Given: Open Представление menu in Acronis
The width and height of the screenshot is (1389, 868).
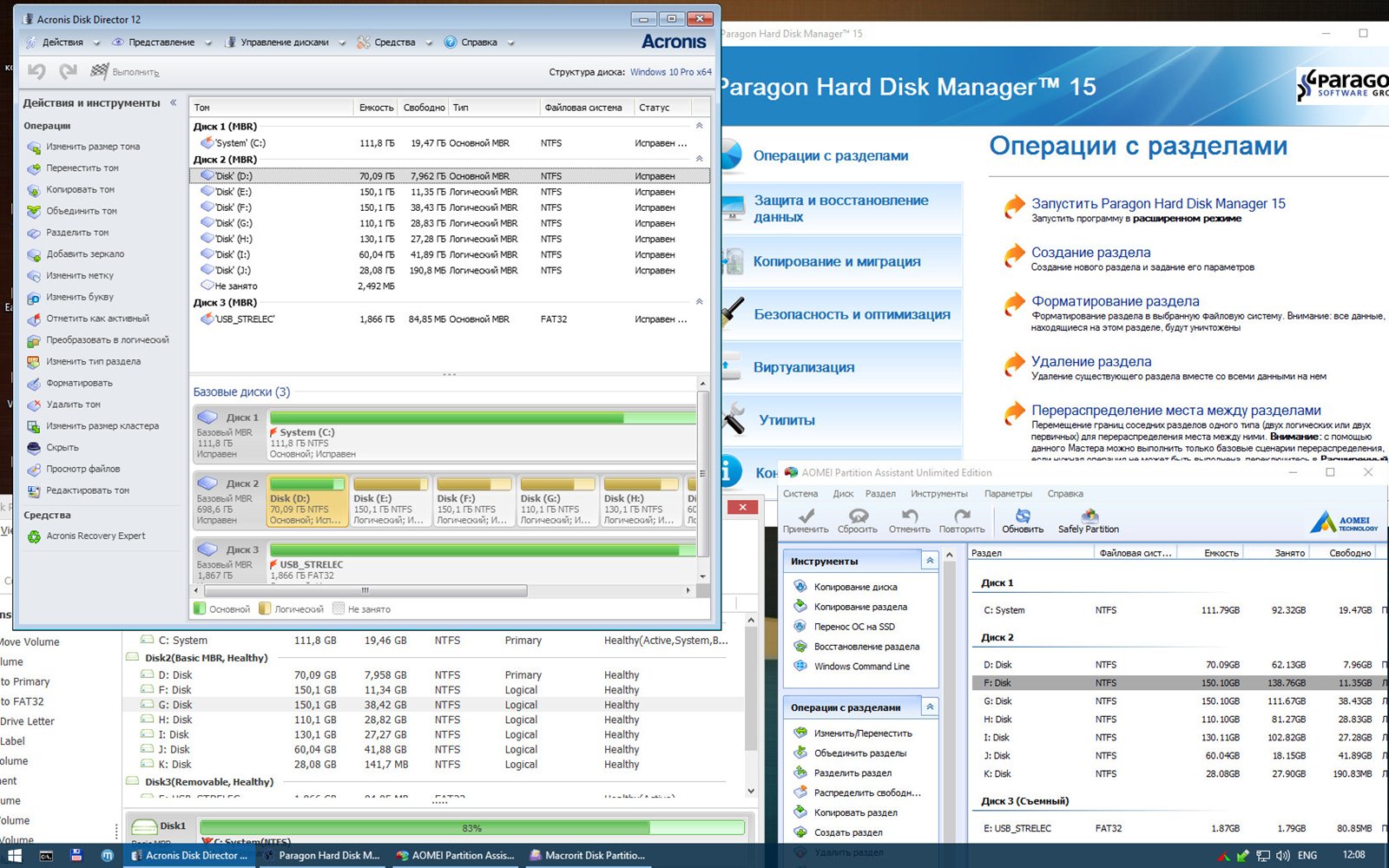Looking at the screenshot, I should coord(161,43).
